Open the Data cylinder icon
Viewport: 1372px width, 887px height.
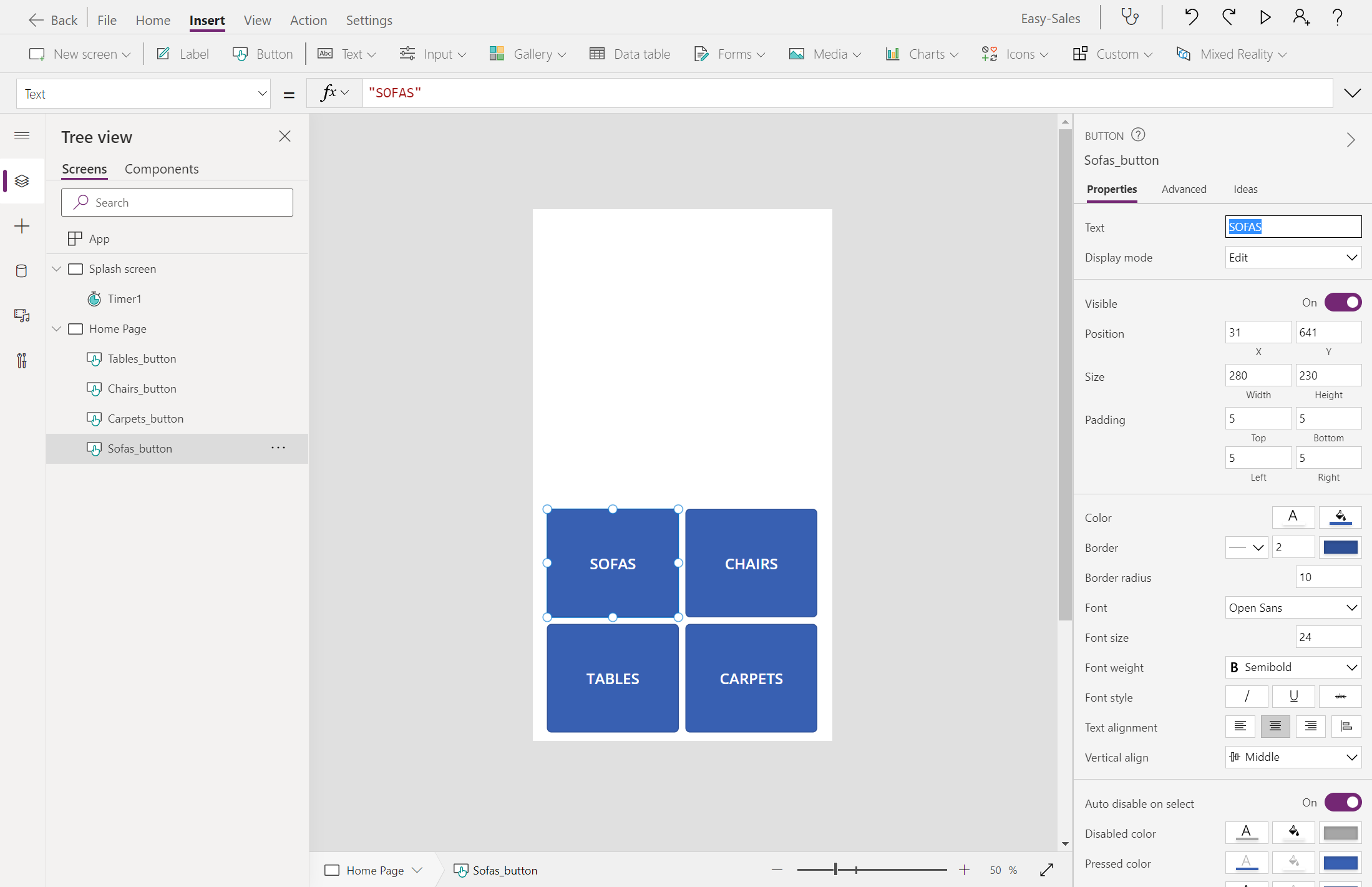click(22, 271)
